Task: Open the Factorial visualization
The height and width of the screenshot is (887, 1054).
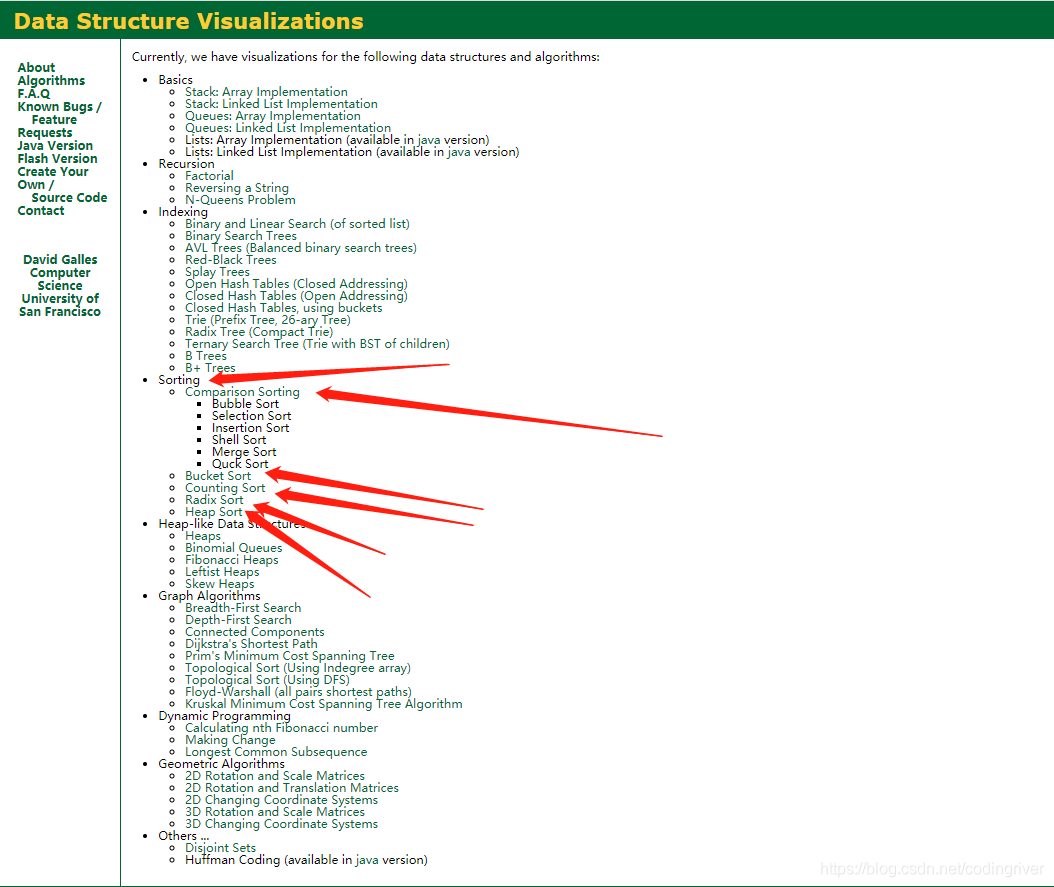Action: pos(209,176)
